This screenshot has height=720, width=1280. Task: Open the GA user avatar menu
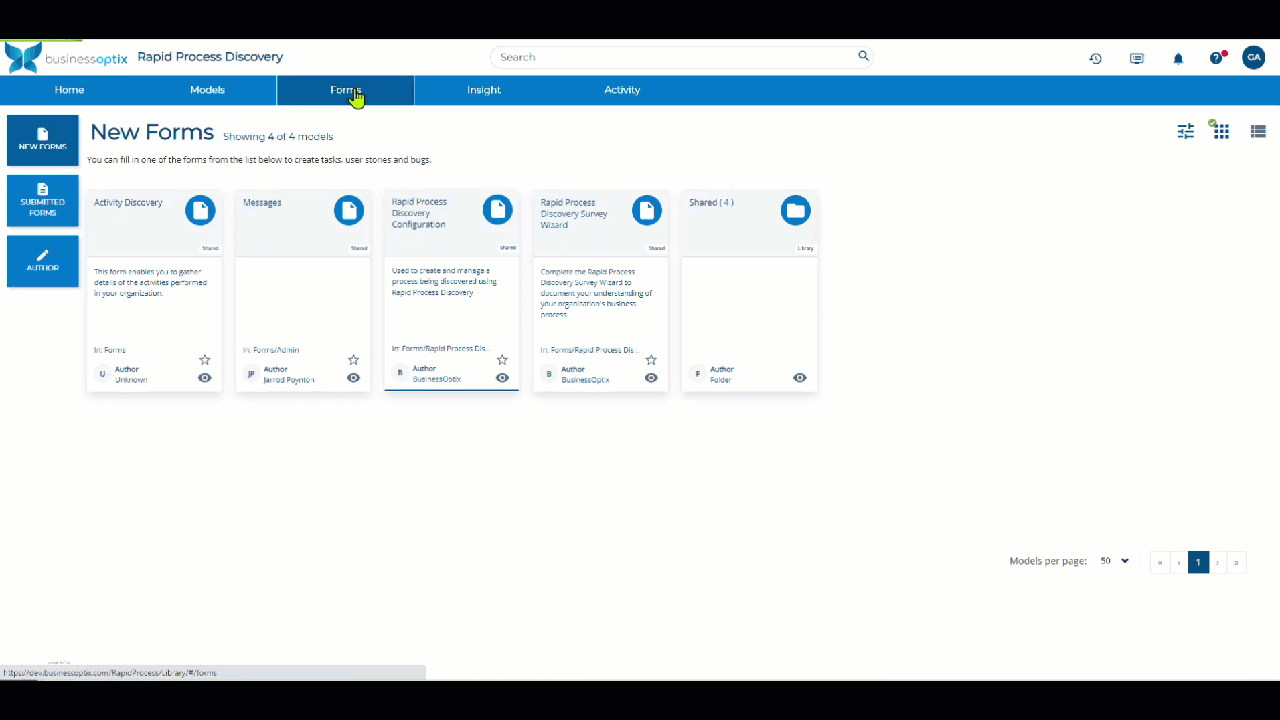tap(1254, 57)
